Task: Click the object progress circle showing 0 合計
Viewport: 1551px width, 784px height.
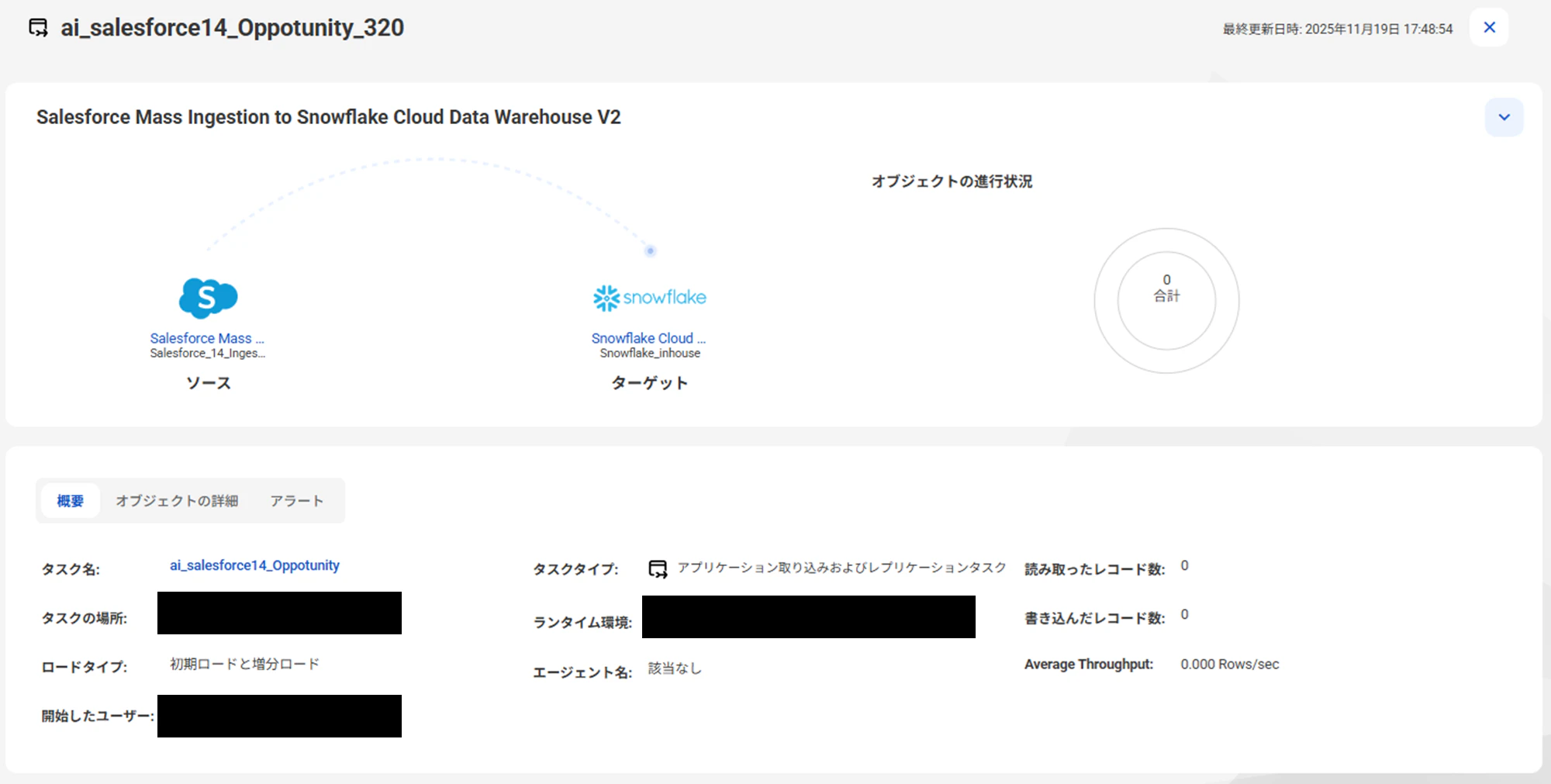Action: (x=1166, y=300)
